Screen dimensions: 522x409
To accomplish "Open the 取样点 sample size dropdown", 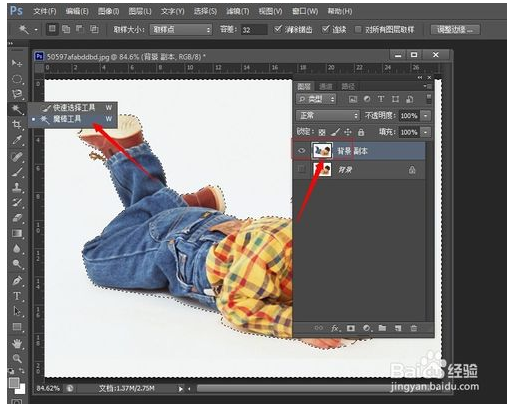I will click(x=181, y=30).
